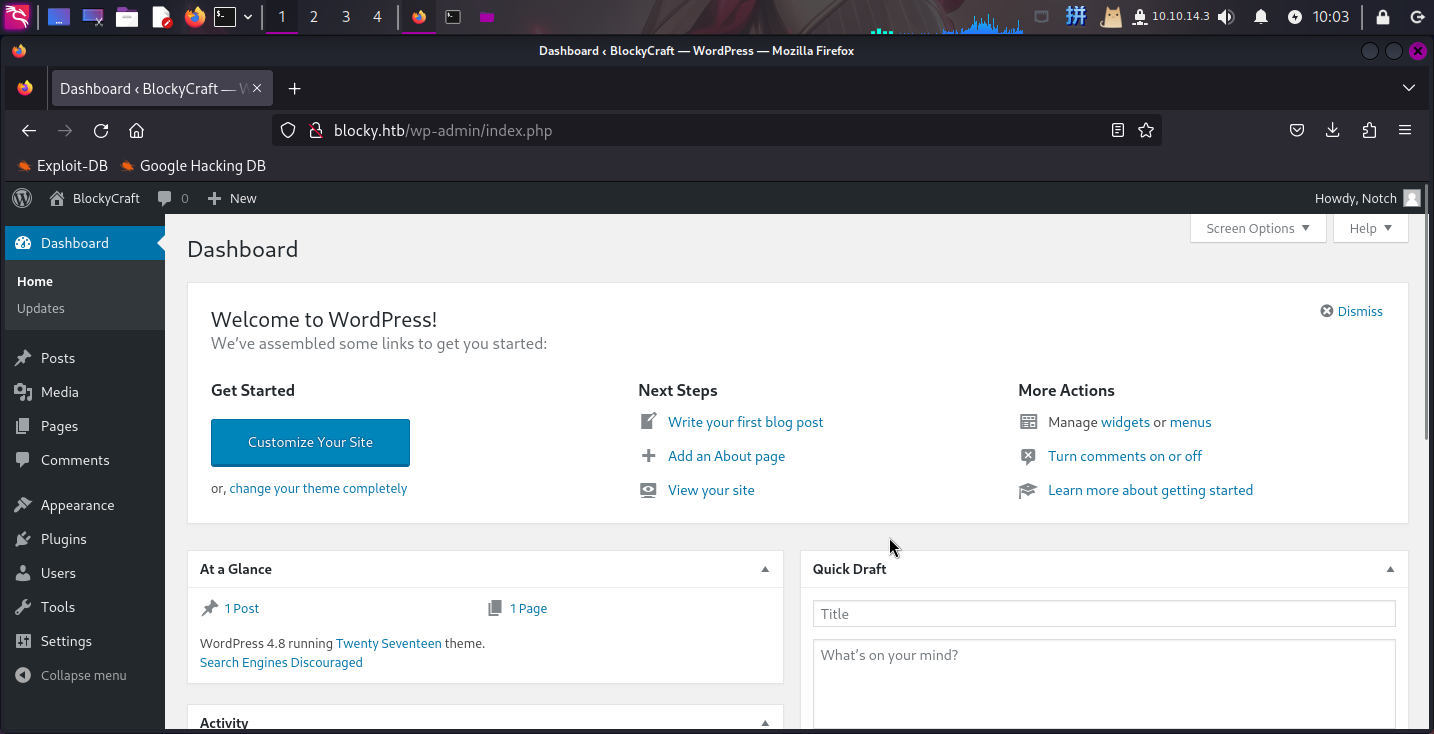Click Search Engines Discouraged link
This screenshot has height=734, width=1434.
pyautogui.click(x=281, y=662)
